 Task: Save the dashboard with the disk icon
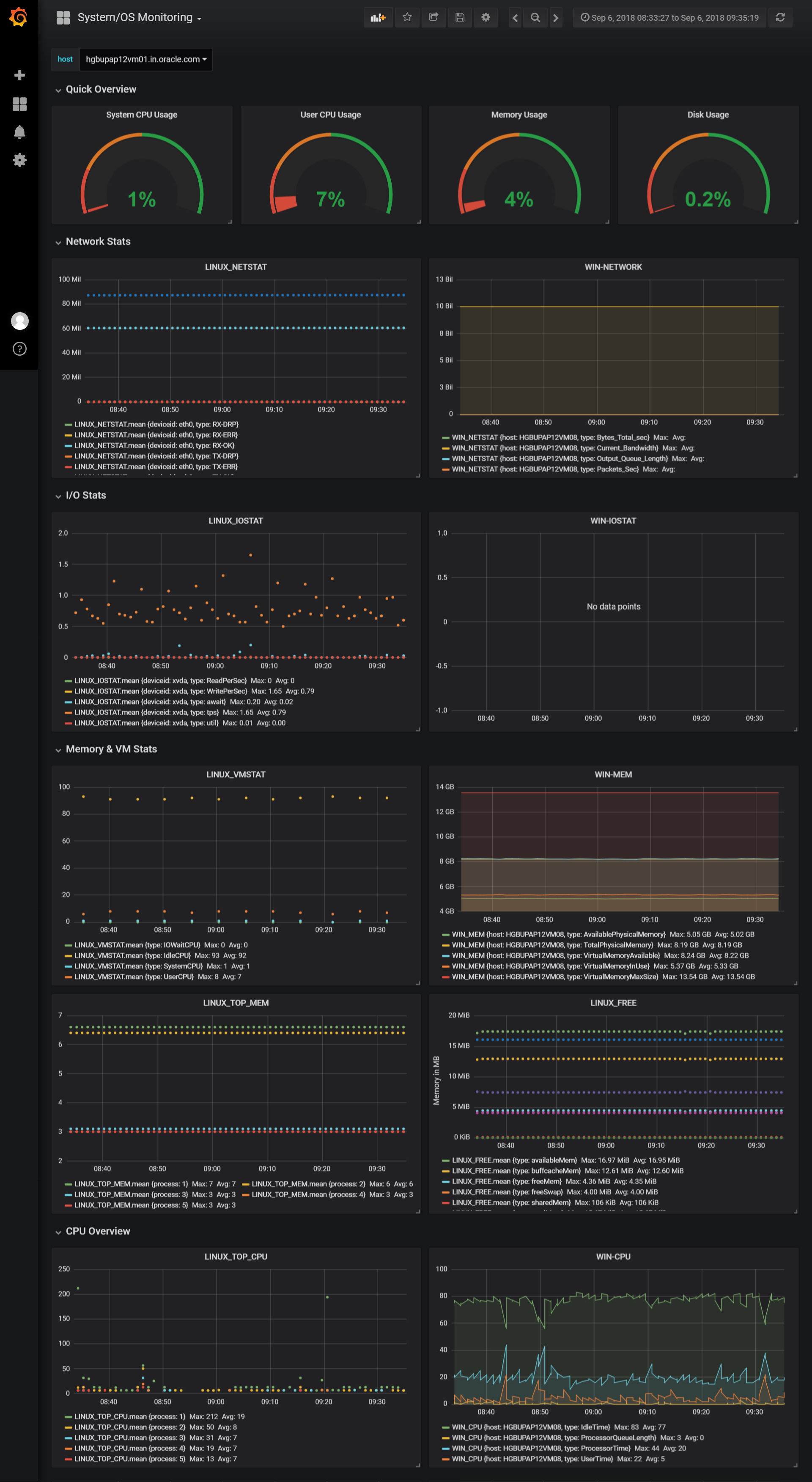tap(459, 17)
